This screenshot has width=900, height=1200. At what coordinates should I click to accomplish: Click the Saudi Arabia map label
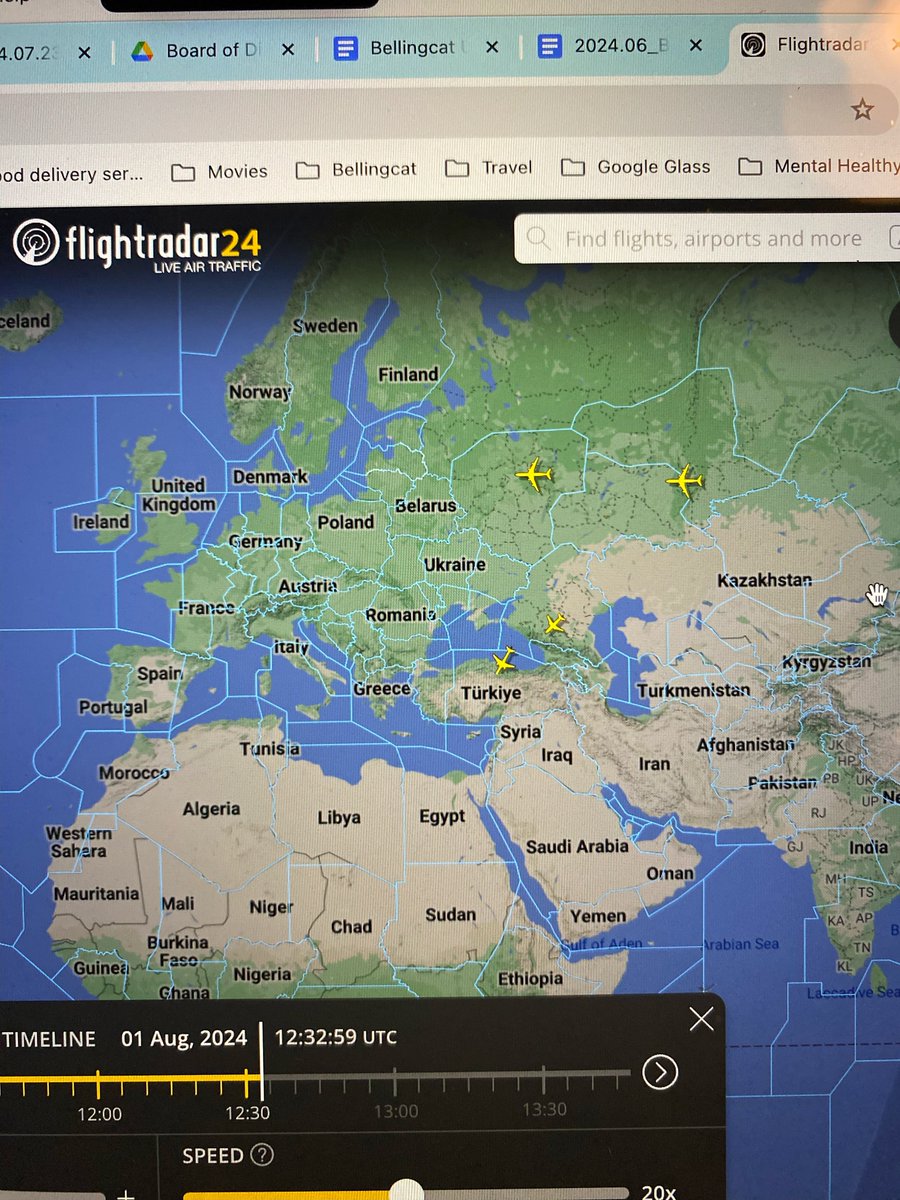coord(577,846)
